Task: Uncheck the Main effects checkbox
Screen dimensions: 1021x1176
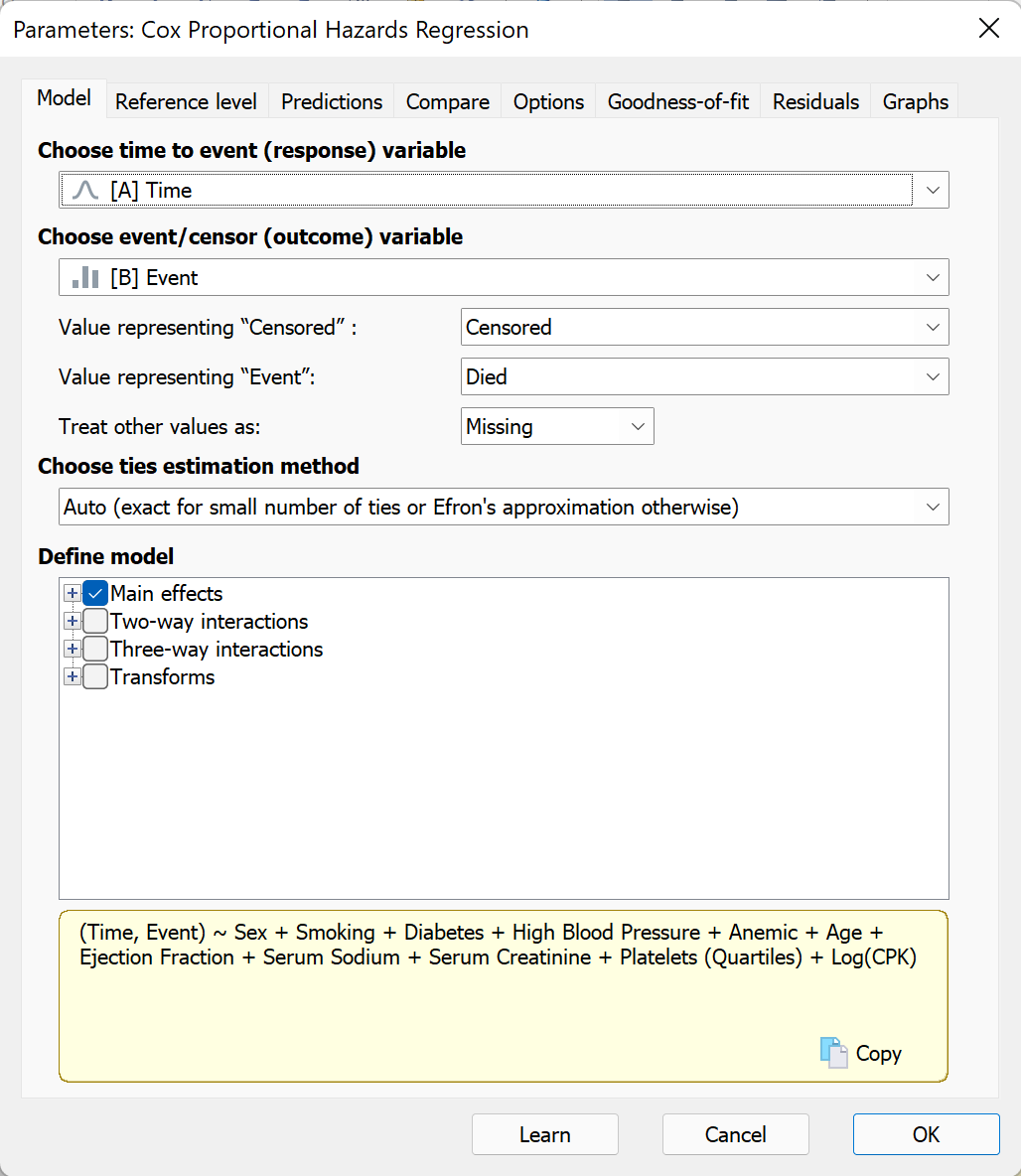Action: tap(95, 594)
